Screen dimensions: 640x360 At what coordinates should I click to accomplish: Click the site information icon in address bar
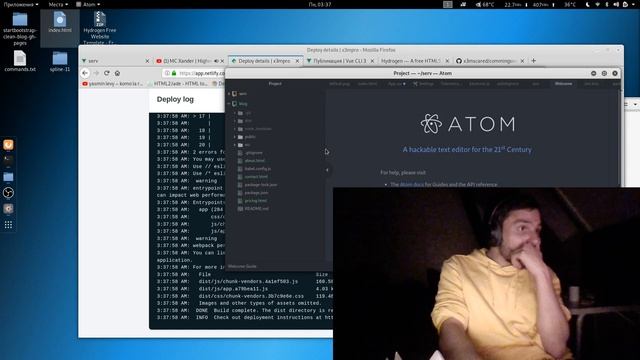[167, 73]
